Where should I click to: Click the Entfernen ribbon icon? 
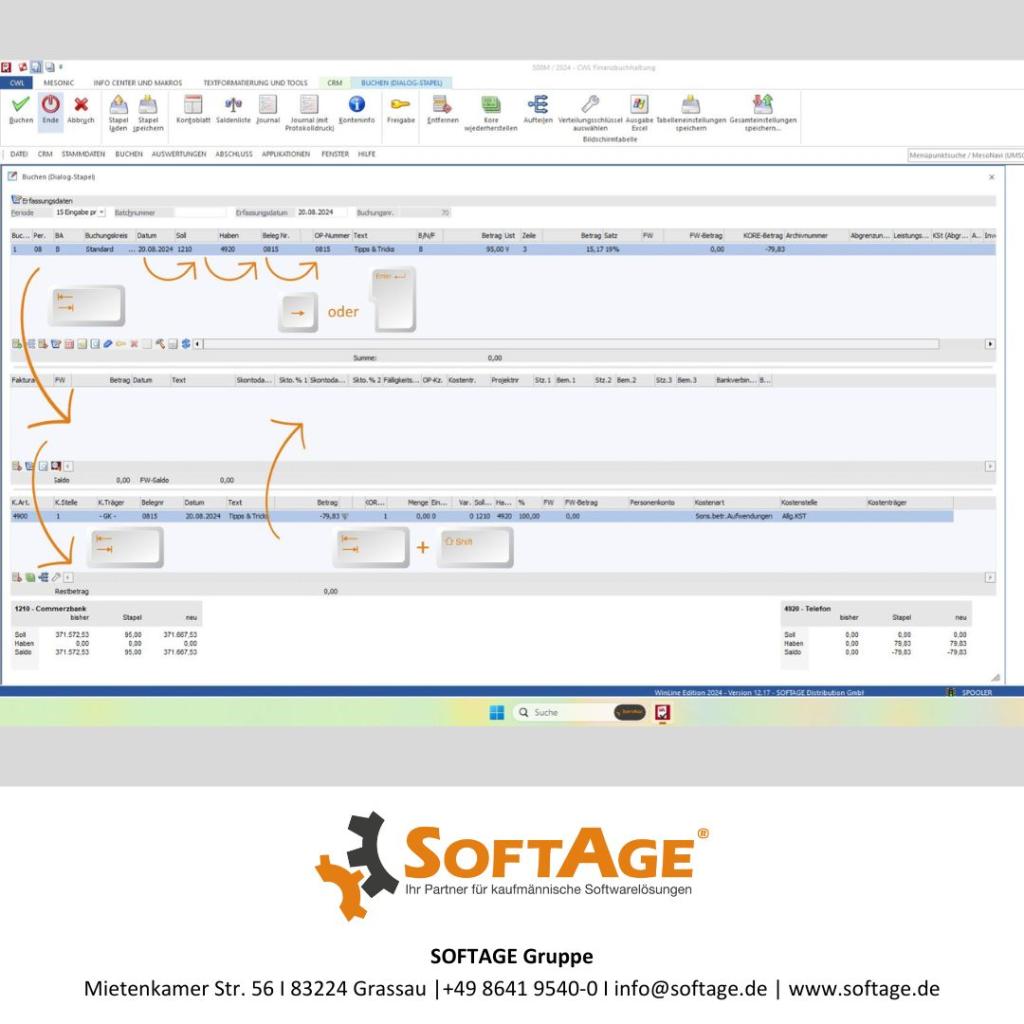443,109
